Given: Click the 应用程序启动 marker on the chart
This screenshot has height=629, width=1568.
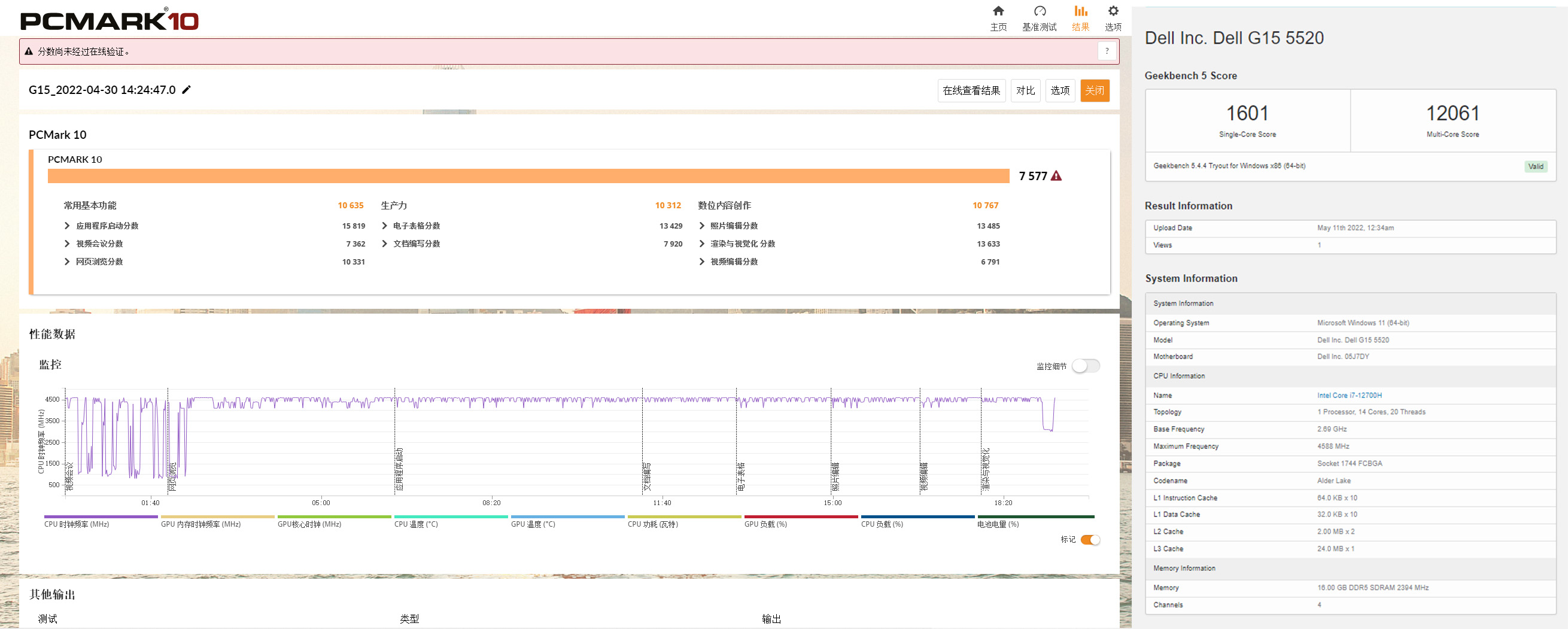Looking at the screenshot, I should (x=399, y=469).
